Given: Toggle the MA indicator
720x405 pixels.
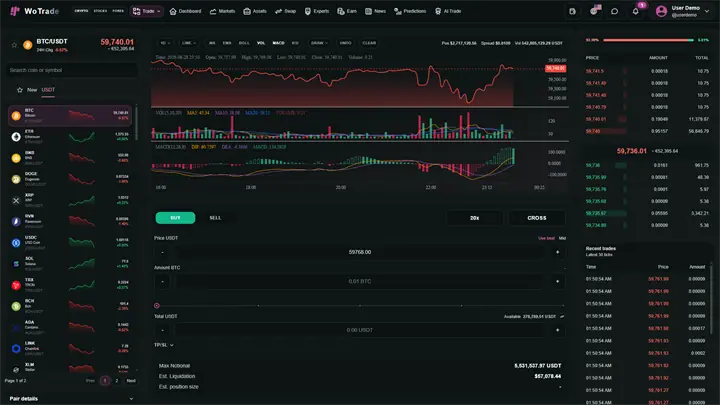Looking at the screenshot, I should tap(212, 43).
